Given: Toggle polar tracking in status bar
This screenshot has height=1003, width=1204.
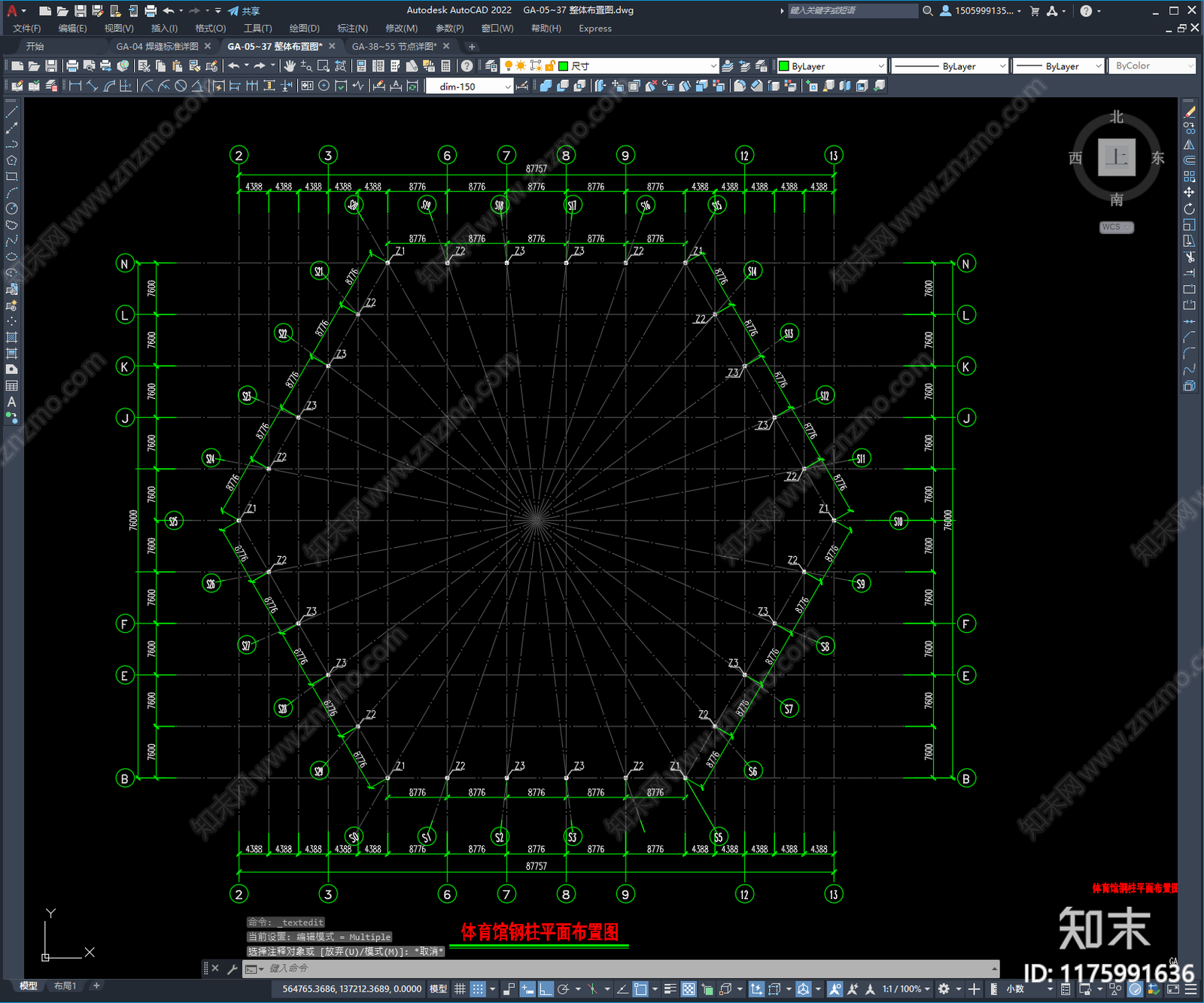Looking at the screenshot, I should [564, 989].
